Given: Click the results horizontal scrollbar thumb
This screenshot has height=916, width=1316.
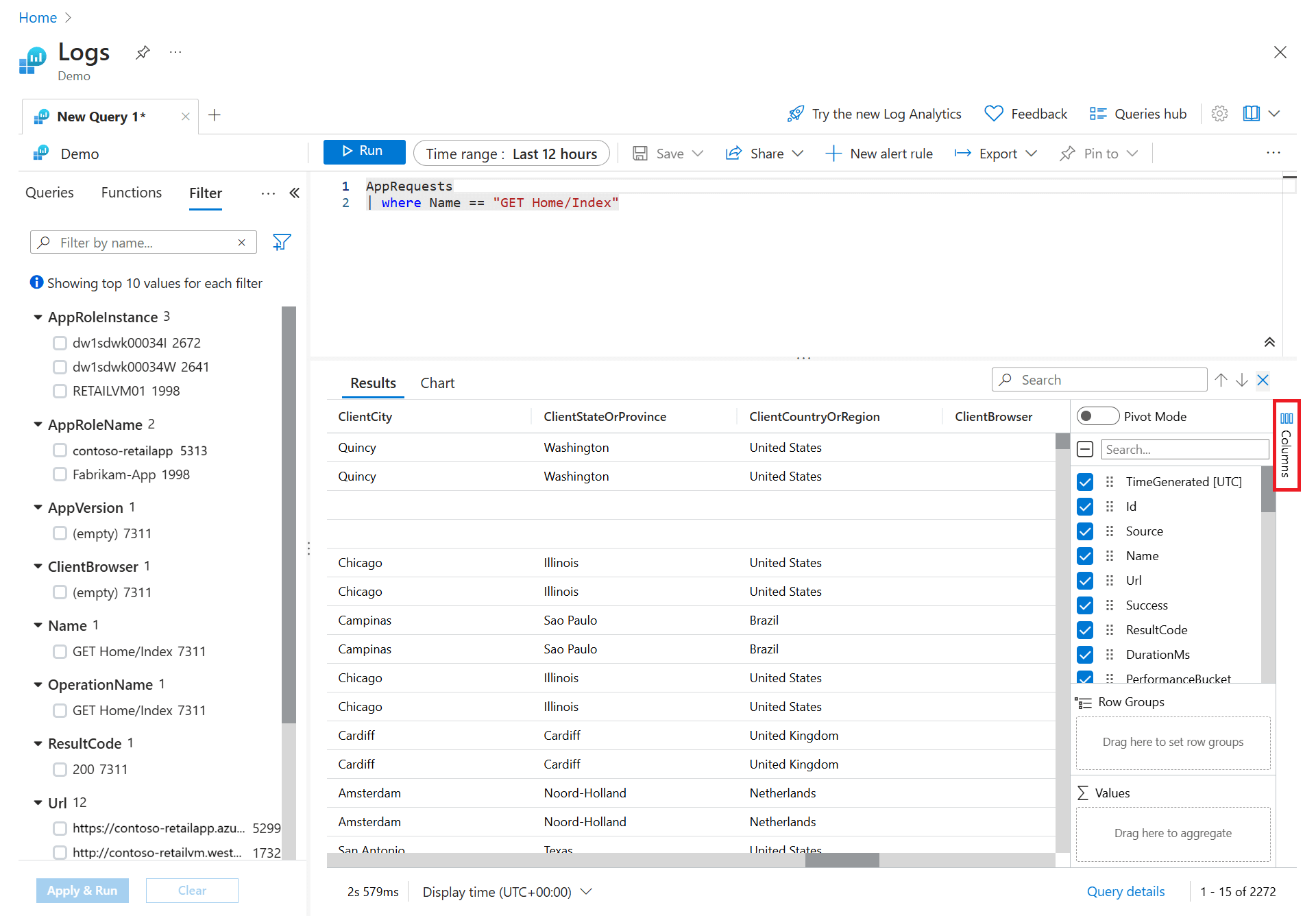Looking at the screenshot, I should click(x=842, y=860).
